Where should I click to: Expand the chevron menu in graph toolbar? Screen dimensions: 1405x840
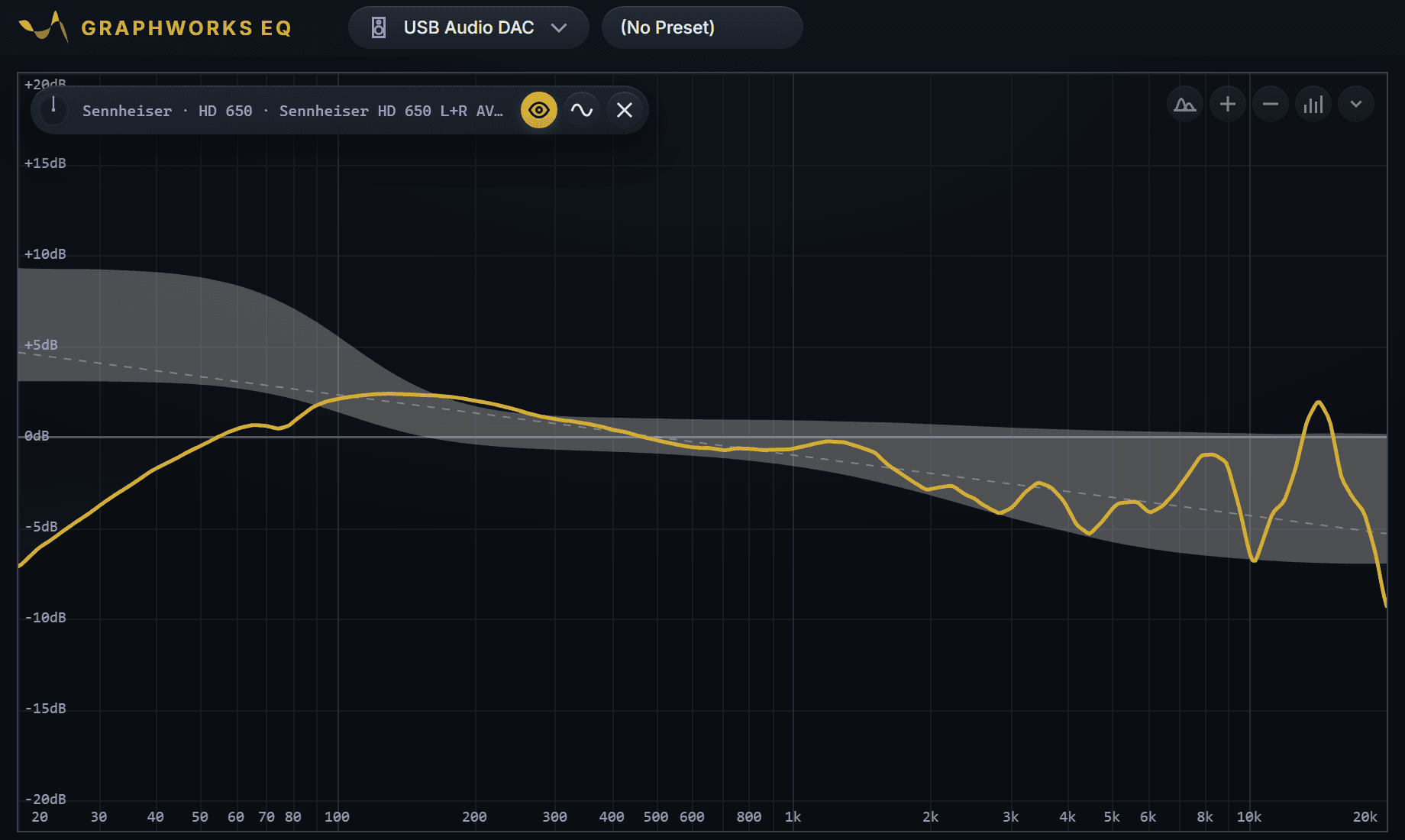1356,104
